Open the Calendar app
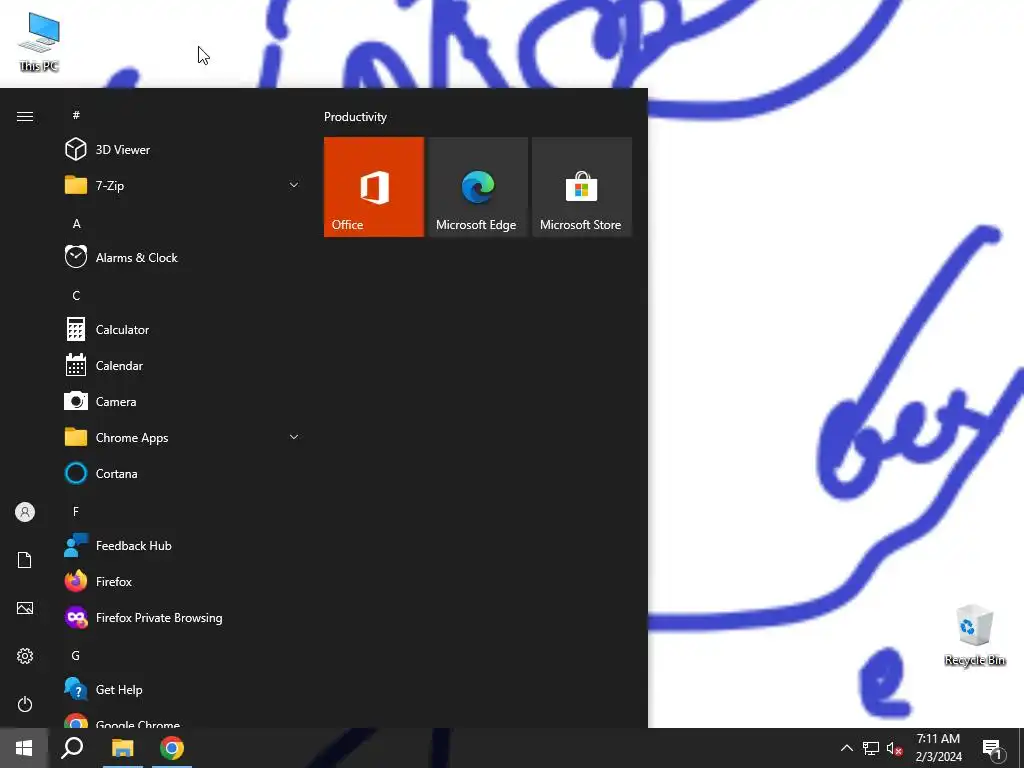This screenshot has width=1024, height=768. coord(181,366)
